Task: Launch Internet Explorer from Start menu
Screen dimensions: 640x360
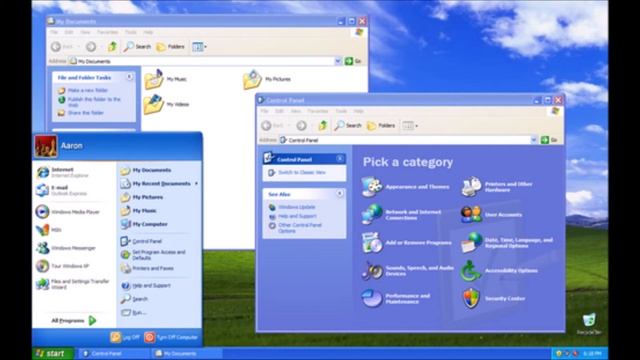Action: pyautogui.click(x=69, y=172)
